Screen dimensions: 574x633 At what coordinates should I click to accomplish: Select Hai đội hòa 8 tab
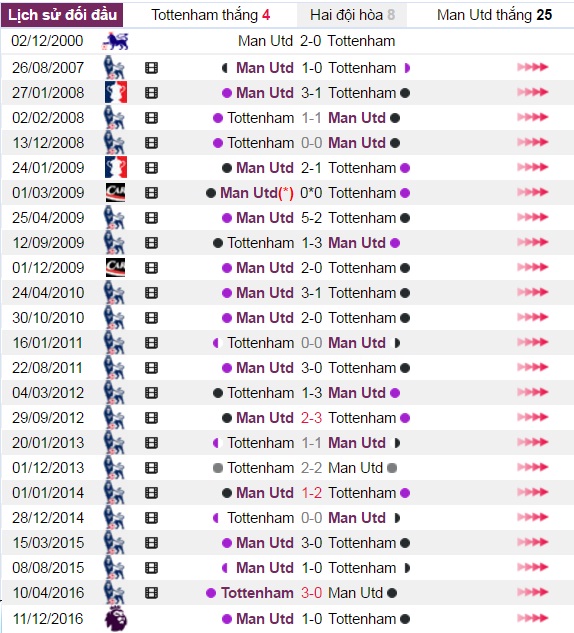(x=352, y=15)
